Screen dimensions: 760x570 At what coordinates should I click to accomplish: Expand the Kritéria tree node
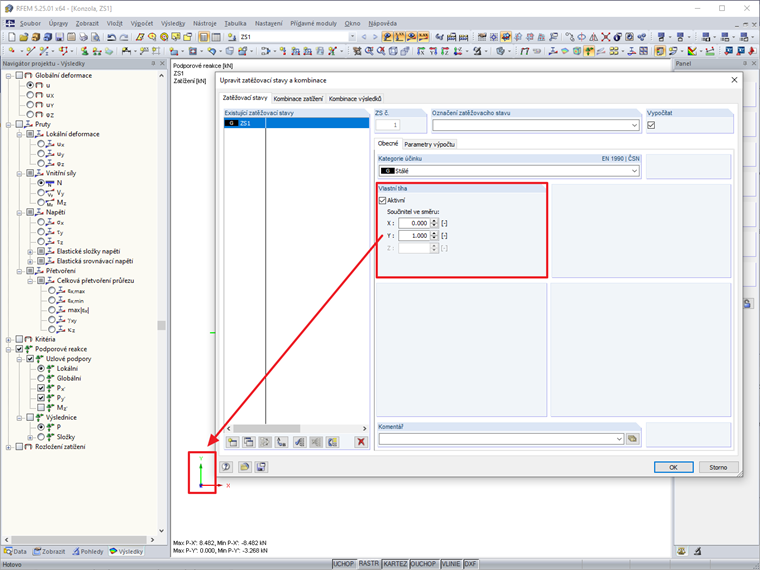(8, 339)
